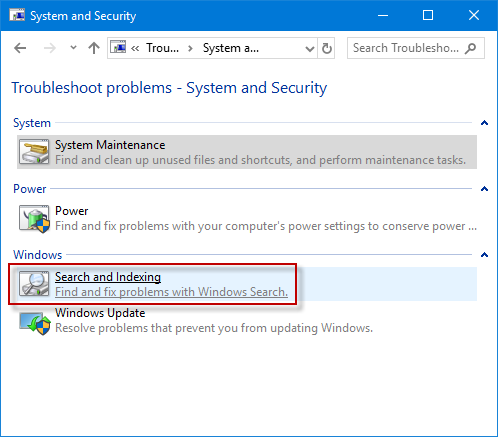Click the "Find and clean up unused files" description
This screenshot has width=498, height=437.
point(260,160)
